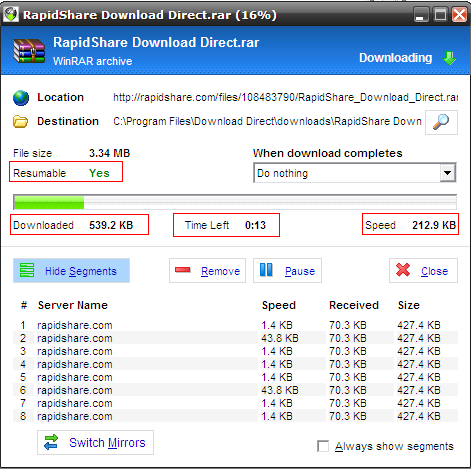Click the Switch Mirrors arrows icon
This screenshot has height=470, width=471.
(51, 442)
